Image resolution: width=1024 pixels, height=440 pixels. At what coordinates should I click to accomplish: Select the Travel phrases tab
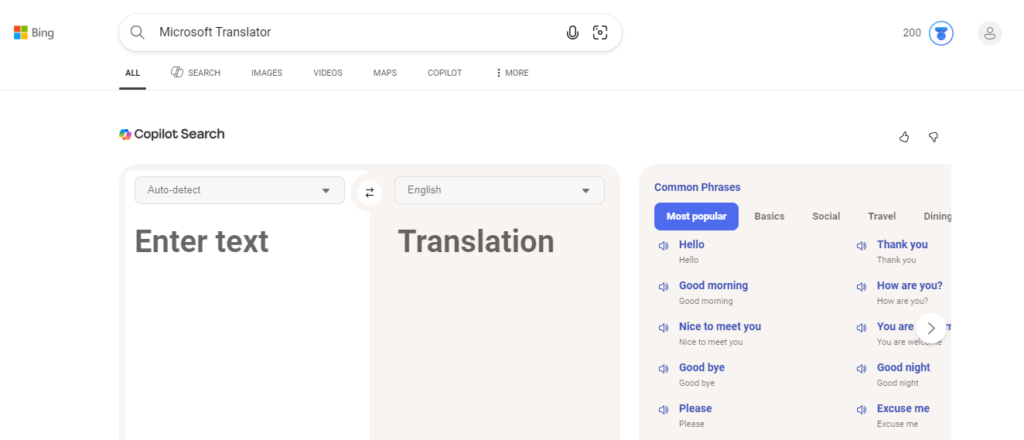(x=882, y=216)
